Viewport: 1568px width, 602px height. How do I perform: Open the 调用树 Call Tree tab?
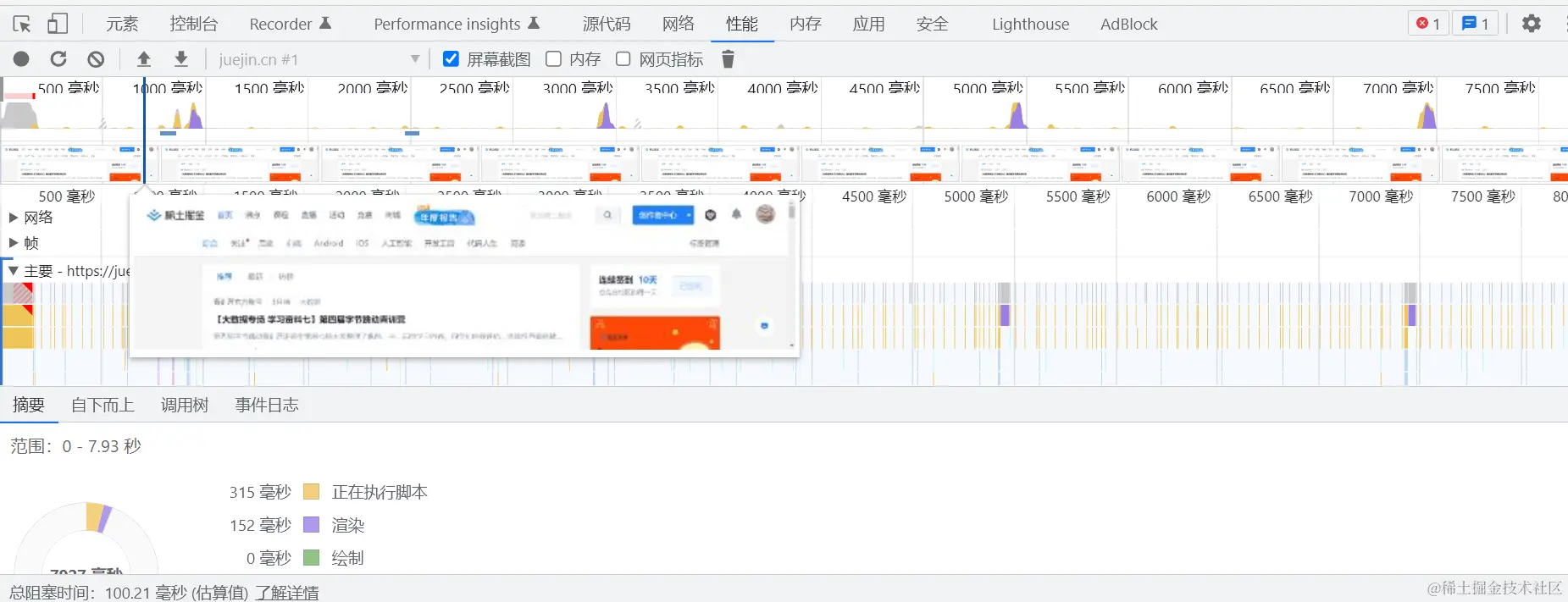coord(185,405)
